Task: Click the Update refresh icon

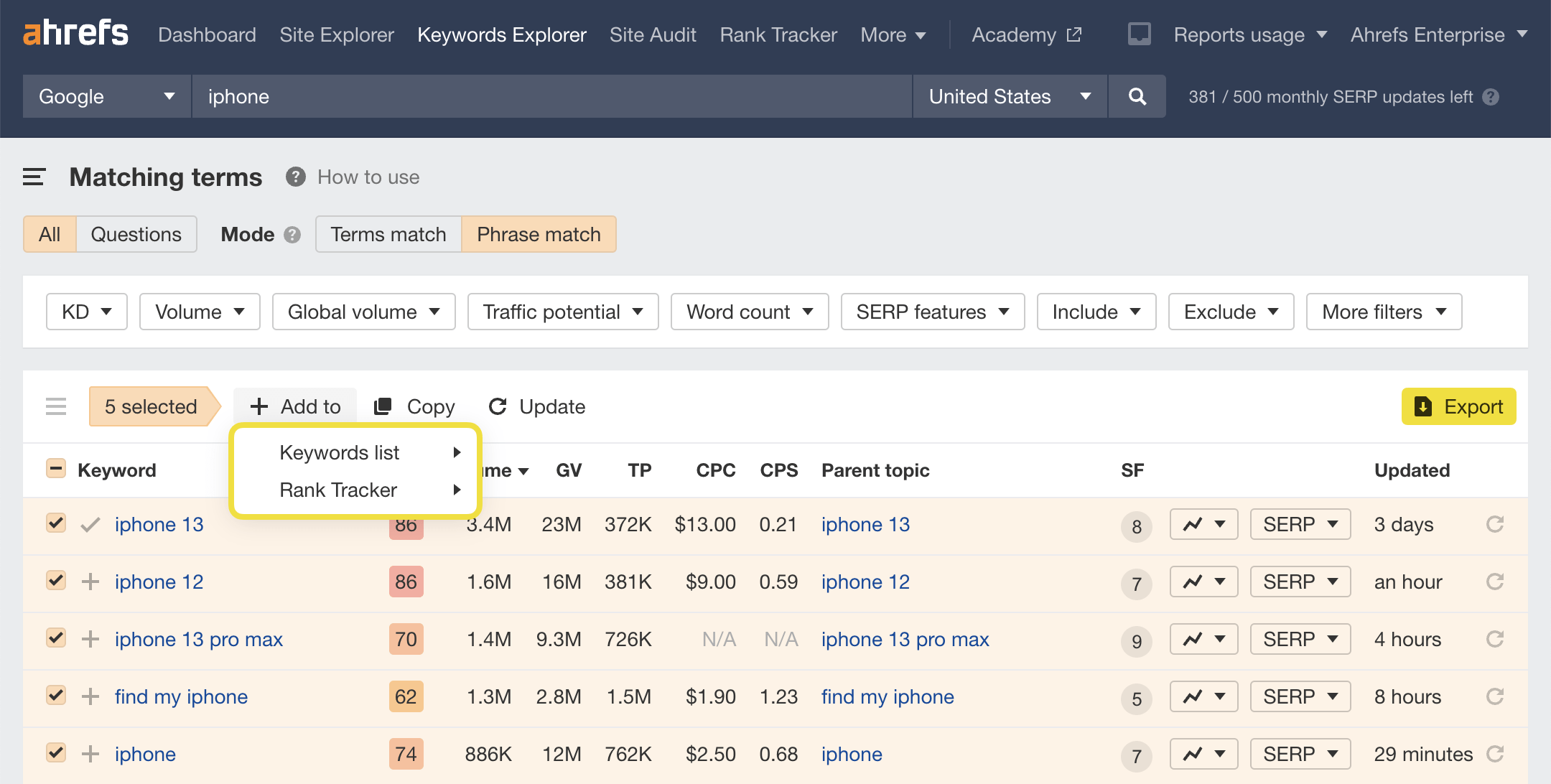Action: tap(498, 406)
